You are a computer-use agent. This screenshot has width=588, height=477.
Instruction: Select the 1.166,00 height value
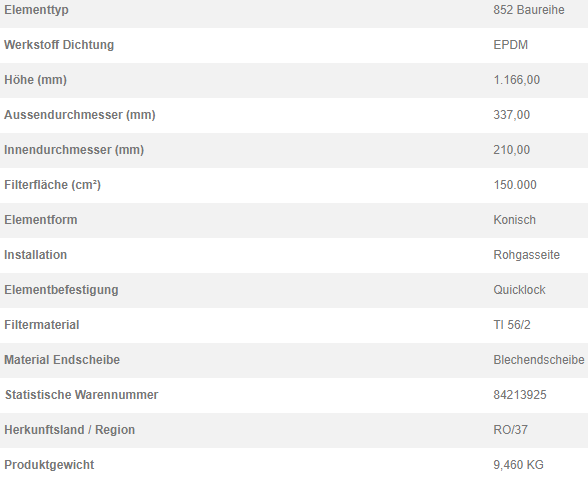[x=516, y=80]
